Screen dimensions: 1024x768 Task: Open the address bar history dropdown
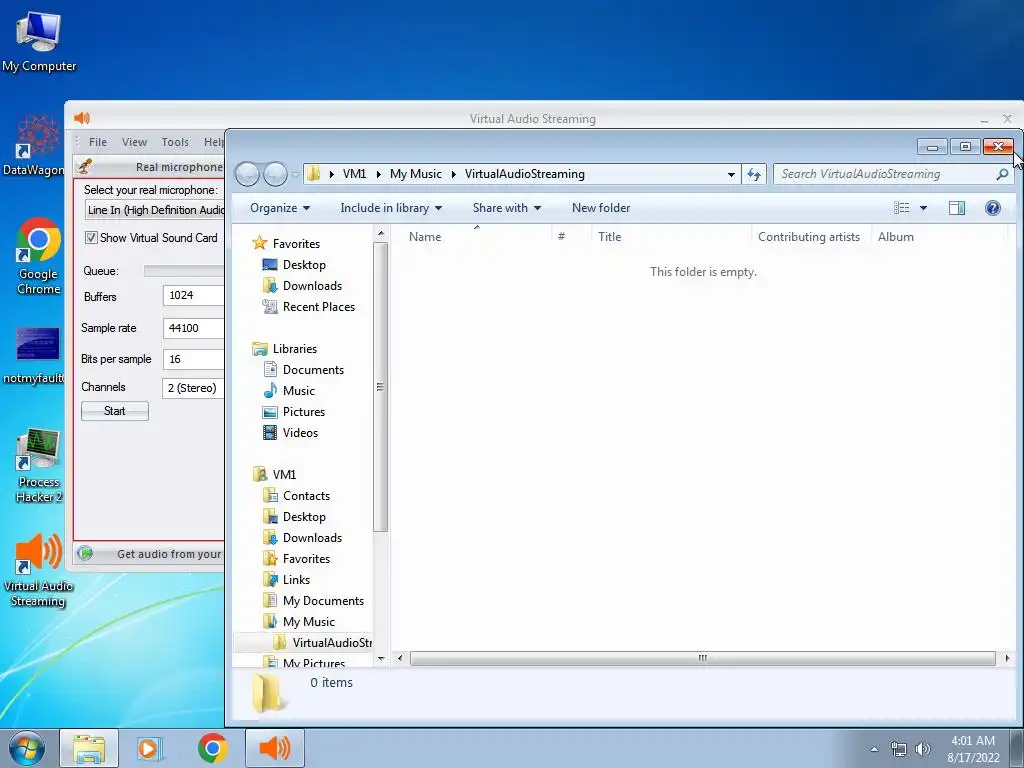(x=731, y=174)
